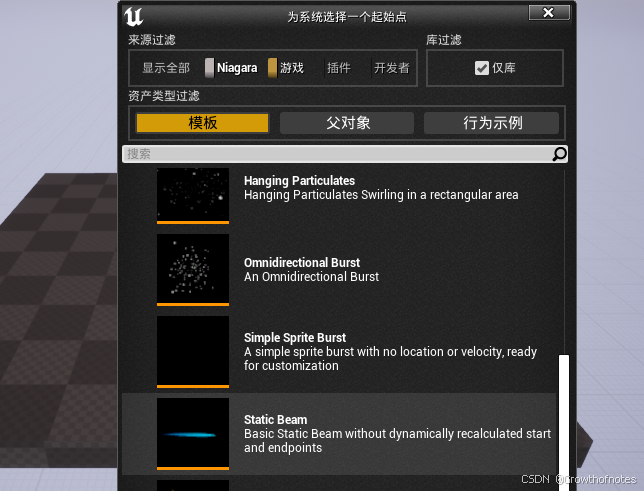This screenshot has width=644, height=491.
Task: Click the Simple Sprite Burst title
Action: pos(295,338)
